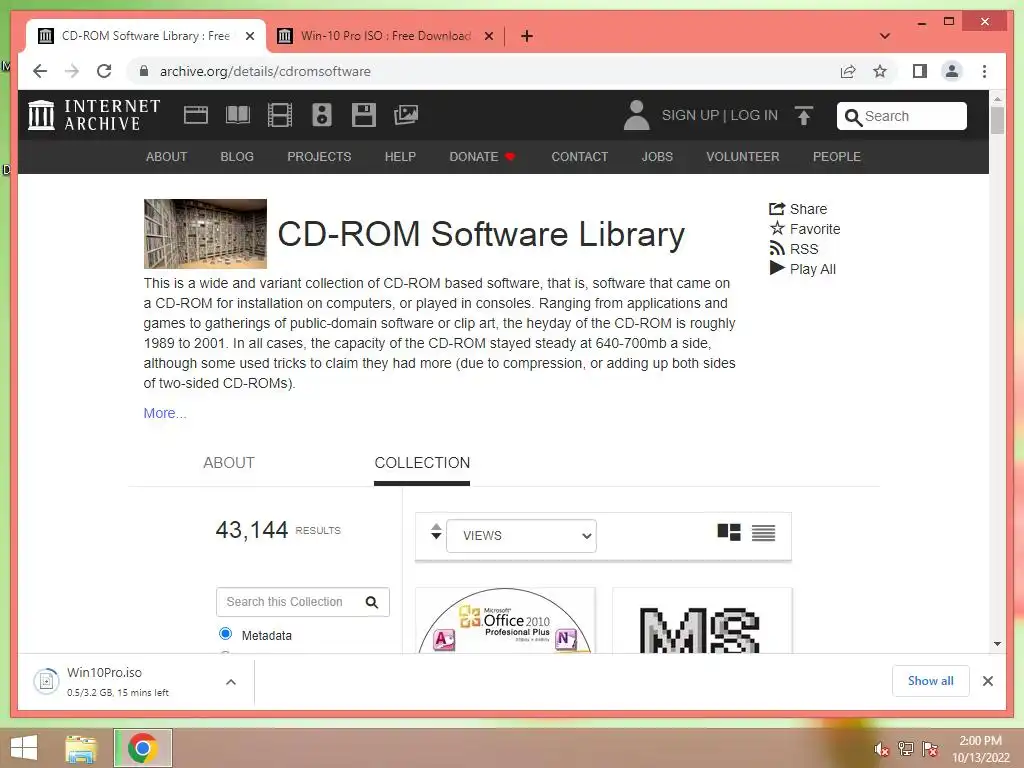Click the Action Center flag icon

[930, 748]
